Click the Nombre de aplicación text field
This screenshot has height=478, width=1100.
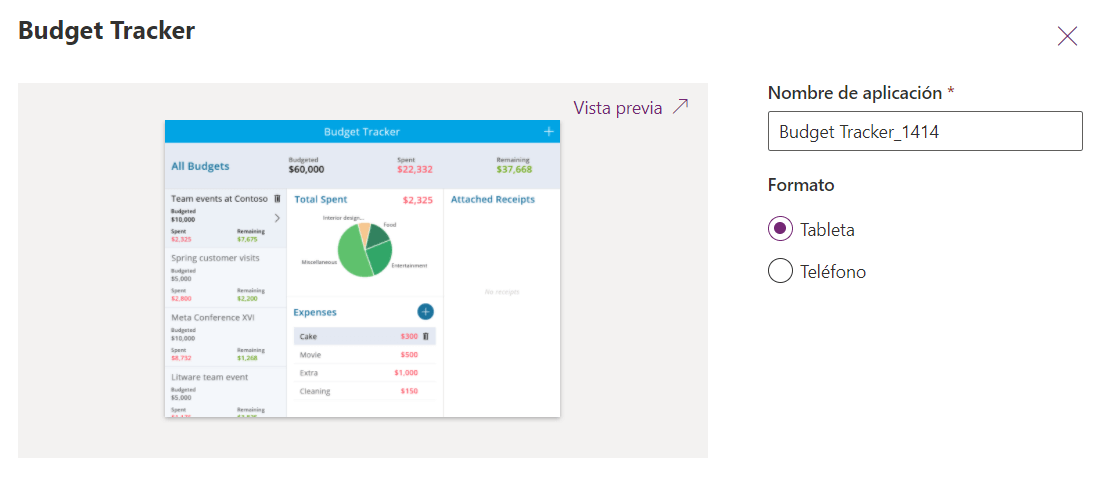tap(924, 131)
